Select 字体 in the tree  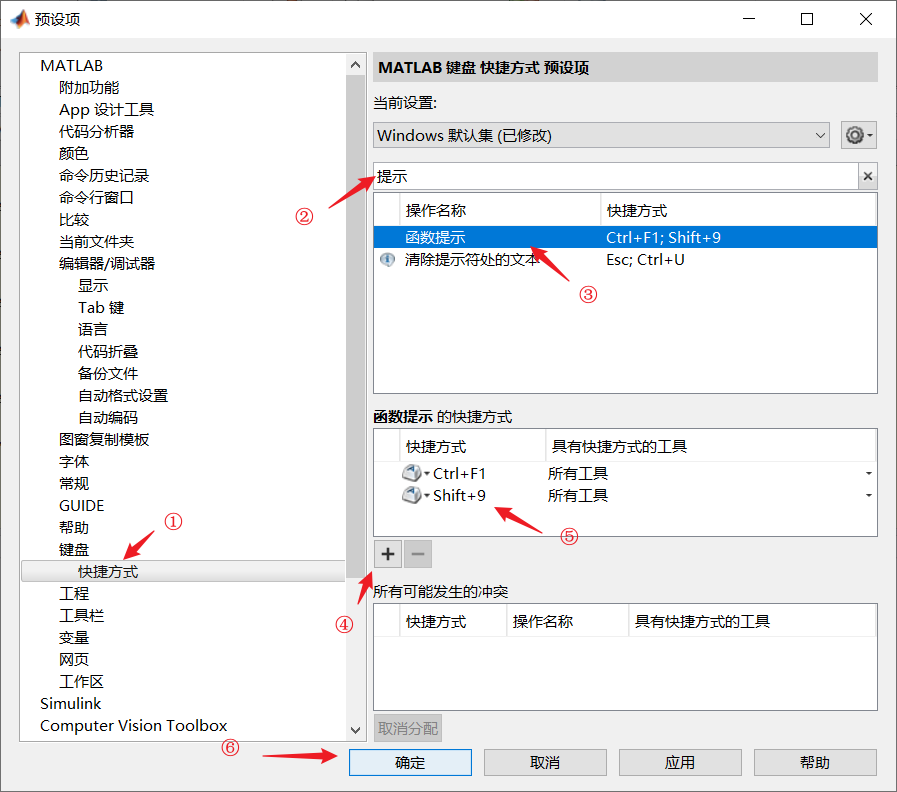[74, 462]
